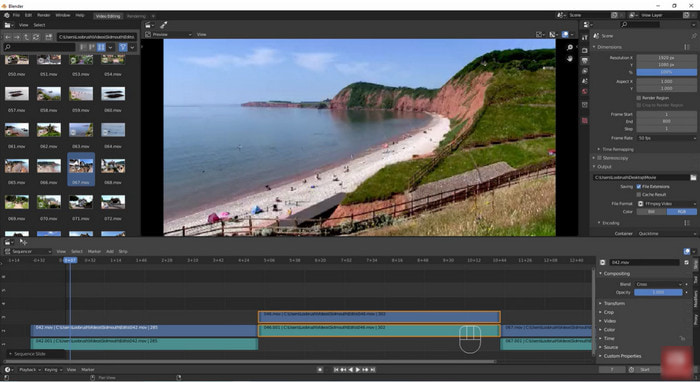Play the animation forward
This screenshot has height=382, width=700.
point(358,370)
